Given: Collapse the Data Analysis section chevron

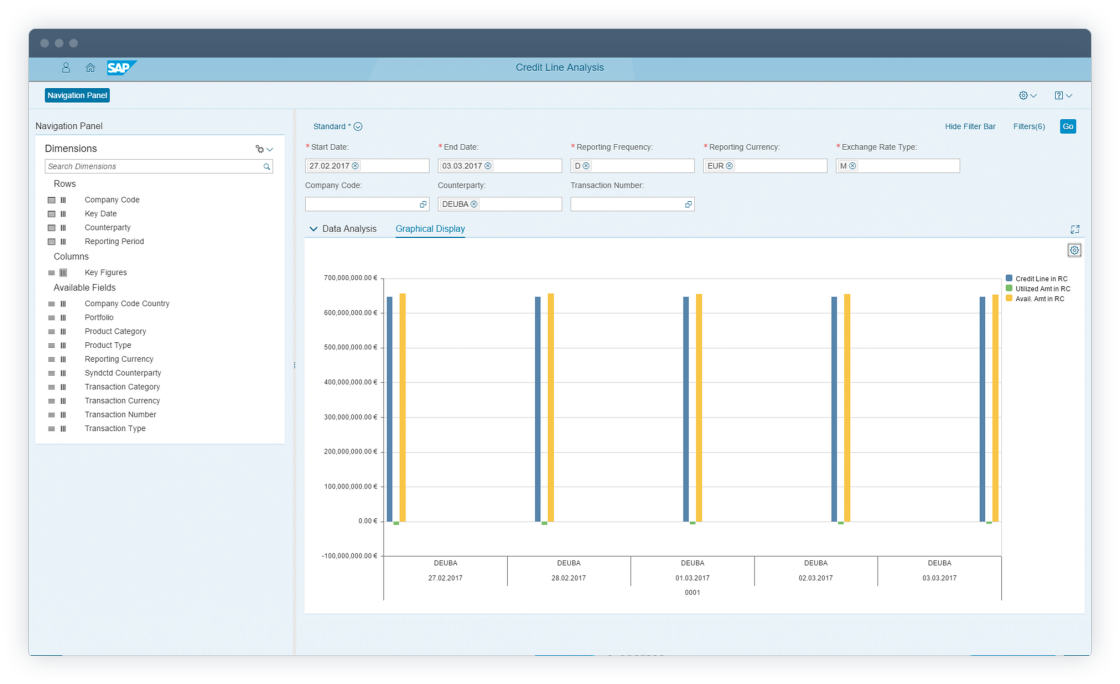Looking at the screenshot, I should (313, 229).
